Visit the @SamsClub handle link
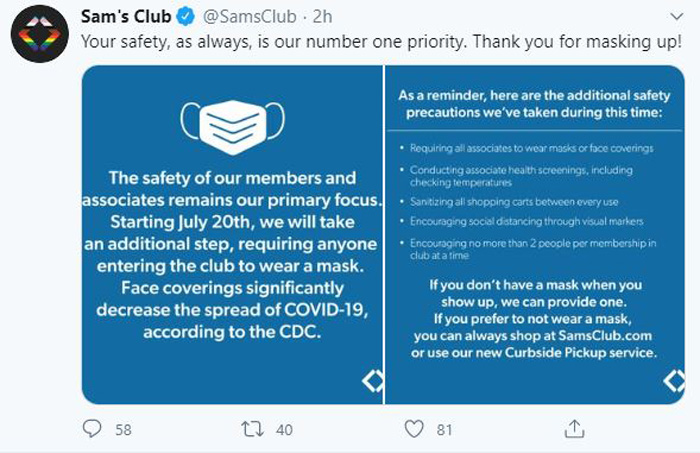The image size is (700, 453). point(250,17)
